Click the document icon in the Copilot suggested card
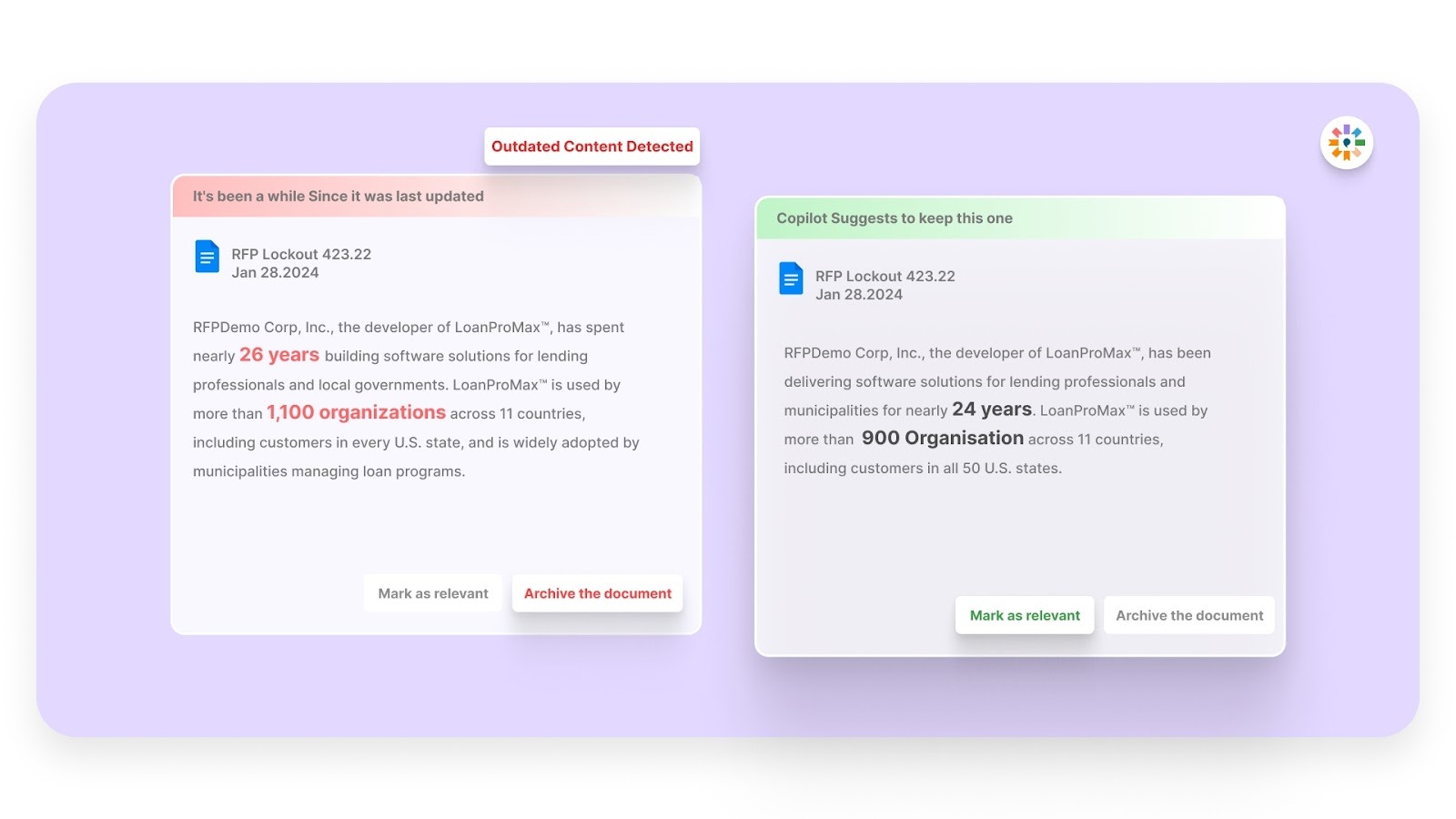The height and width of the screenshot is (819, 1456). [790, 278]
